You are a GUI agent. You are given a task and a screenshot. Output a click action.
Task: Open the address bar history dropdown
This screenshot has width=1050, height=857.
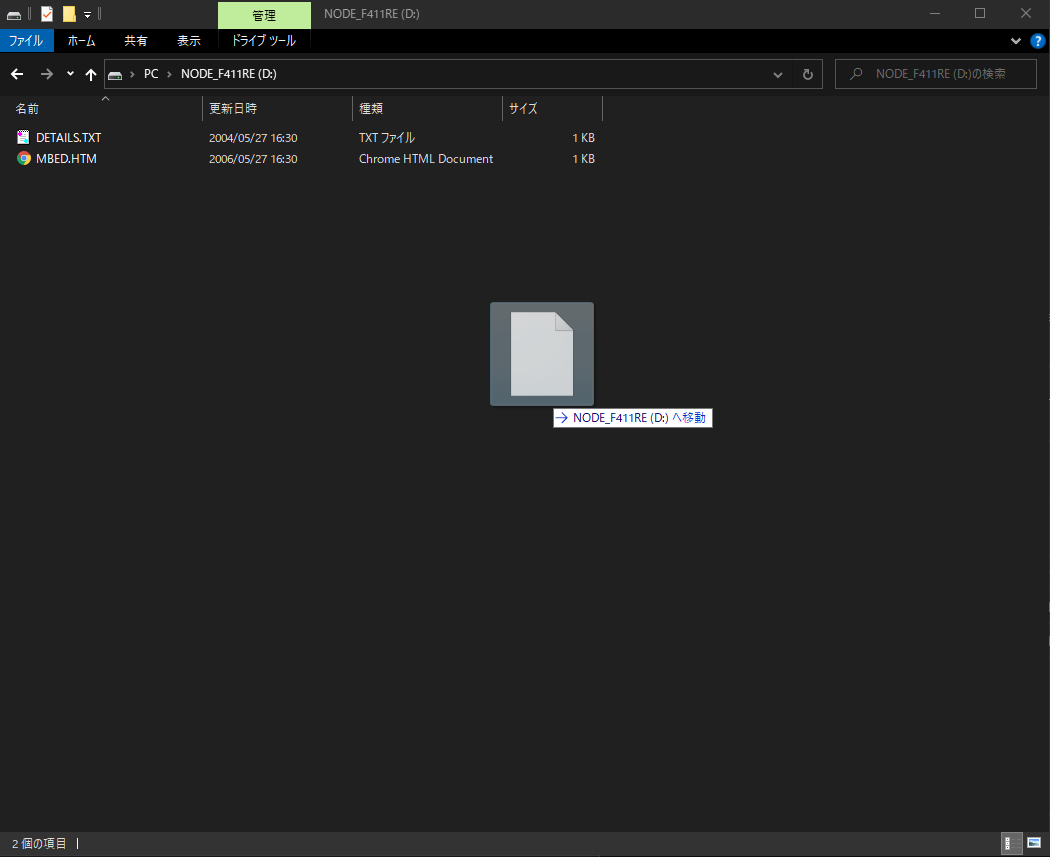(x=778, y=74)
